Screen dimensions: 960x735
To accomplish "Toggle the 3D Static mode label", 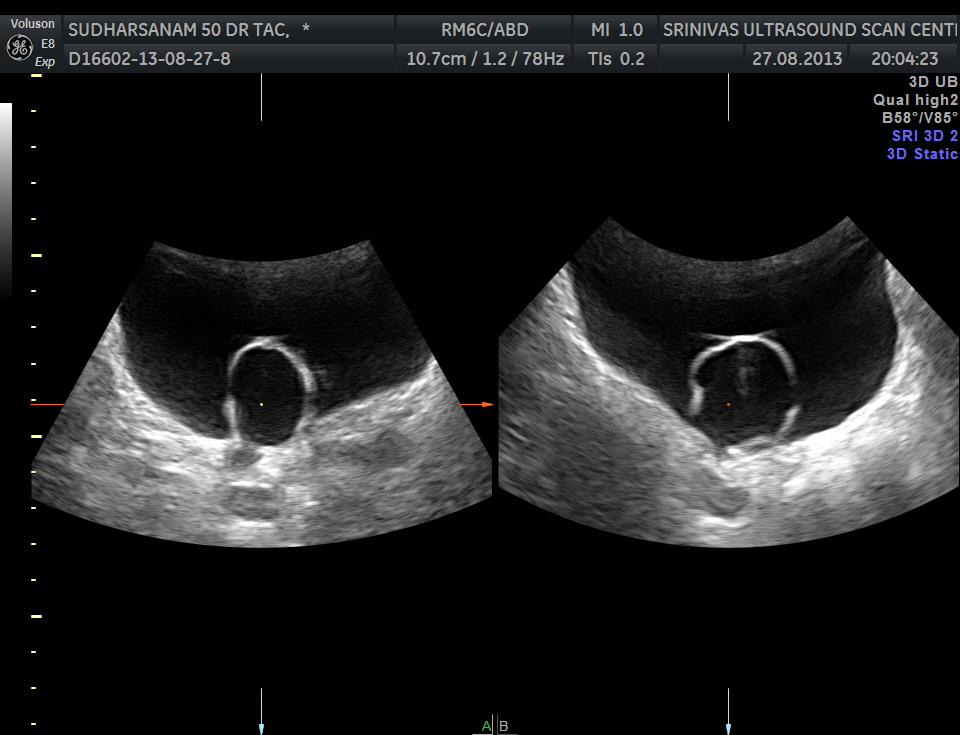I will click(x=921, y=154).
